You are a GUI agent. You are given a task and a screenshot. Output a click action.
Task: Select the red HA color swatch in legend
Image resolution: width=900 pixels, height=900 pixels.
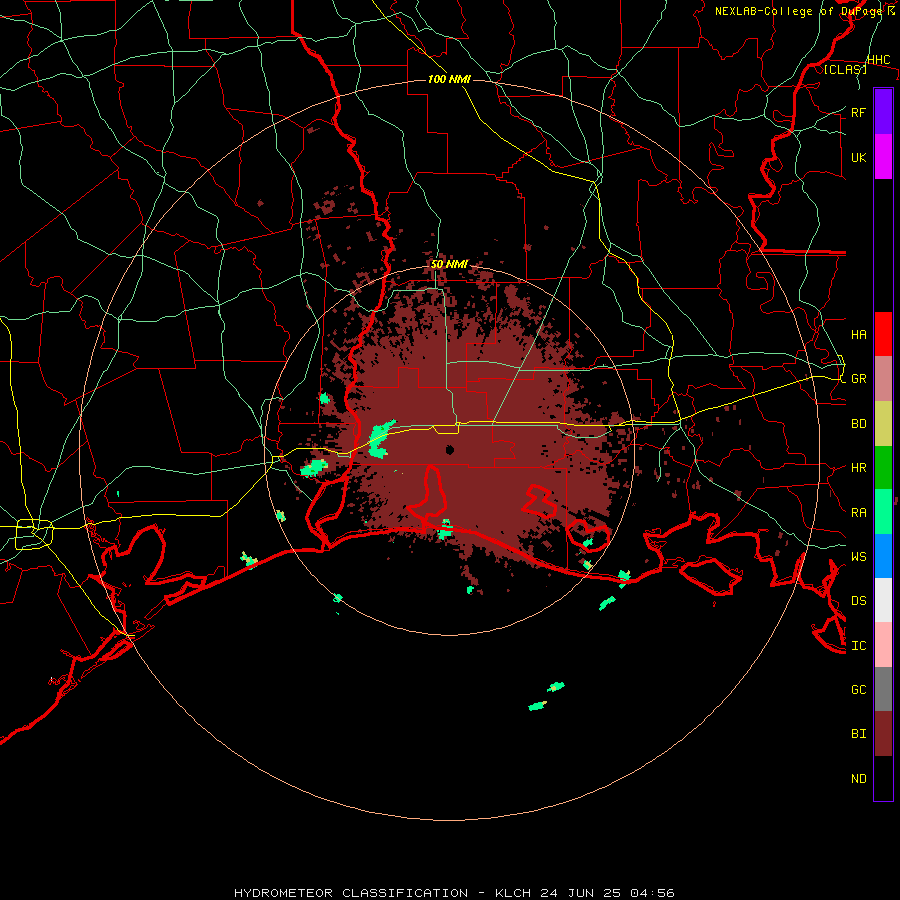click(883, 334)
